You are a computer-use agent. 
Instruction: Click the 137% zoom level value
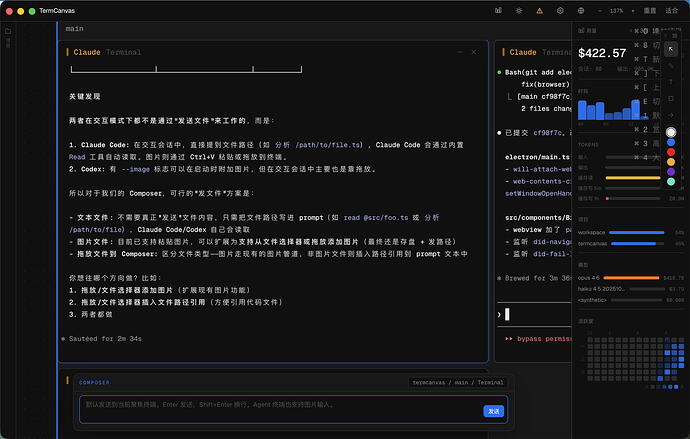[616, 11]
